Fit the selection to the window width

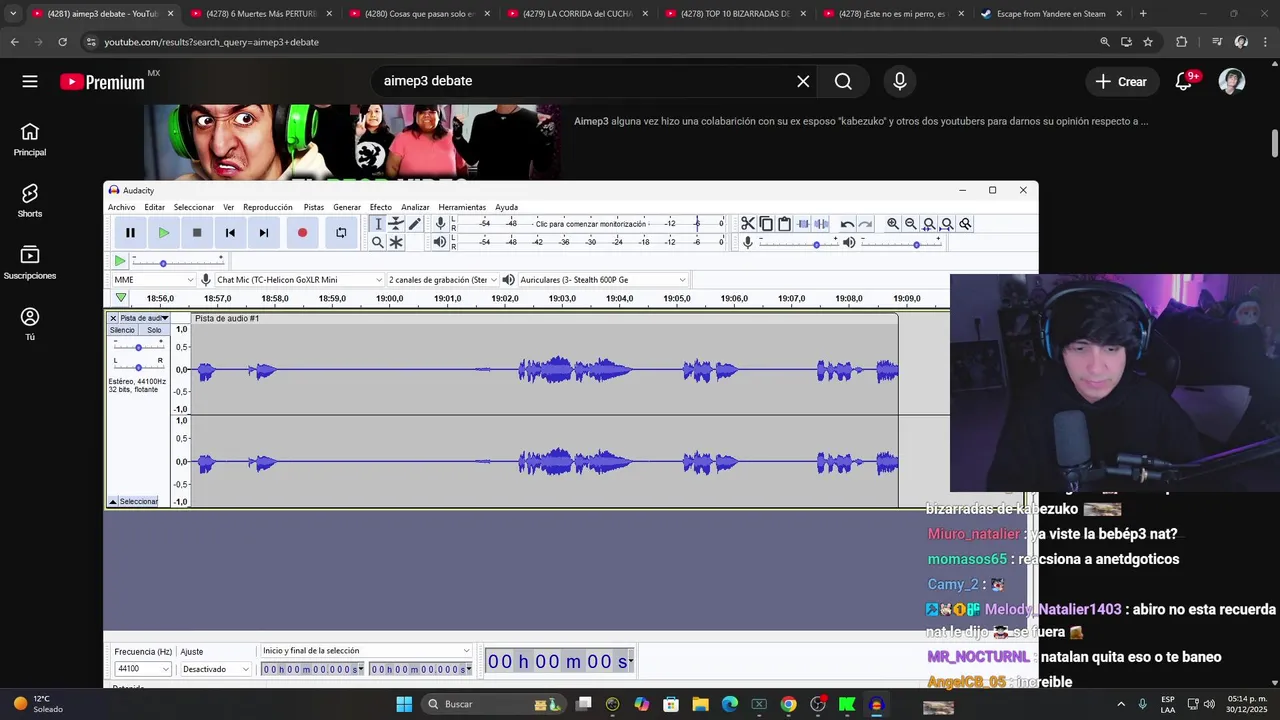(929, 224)
